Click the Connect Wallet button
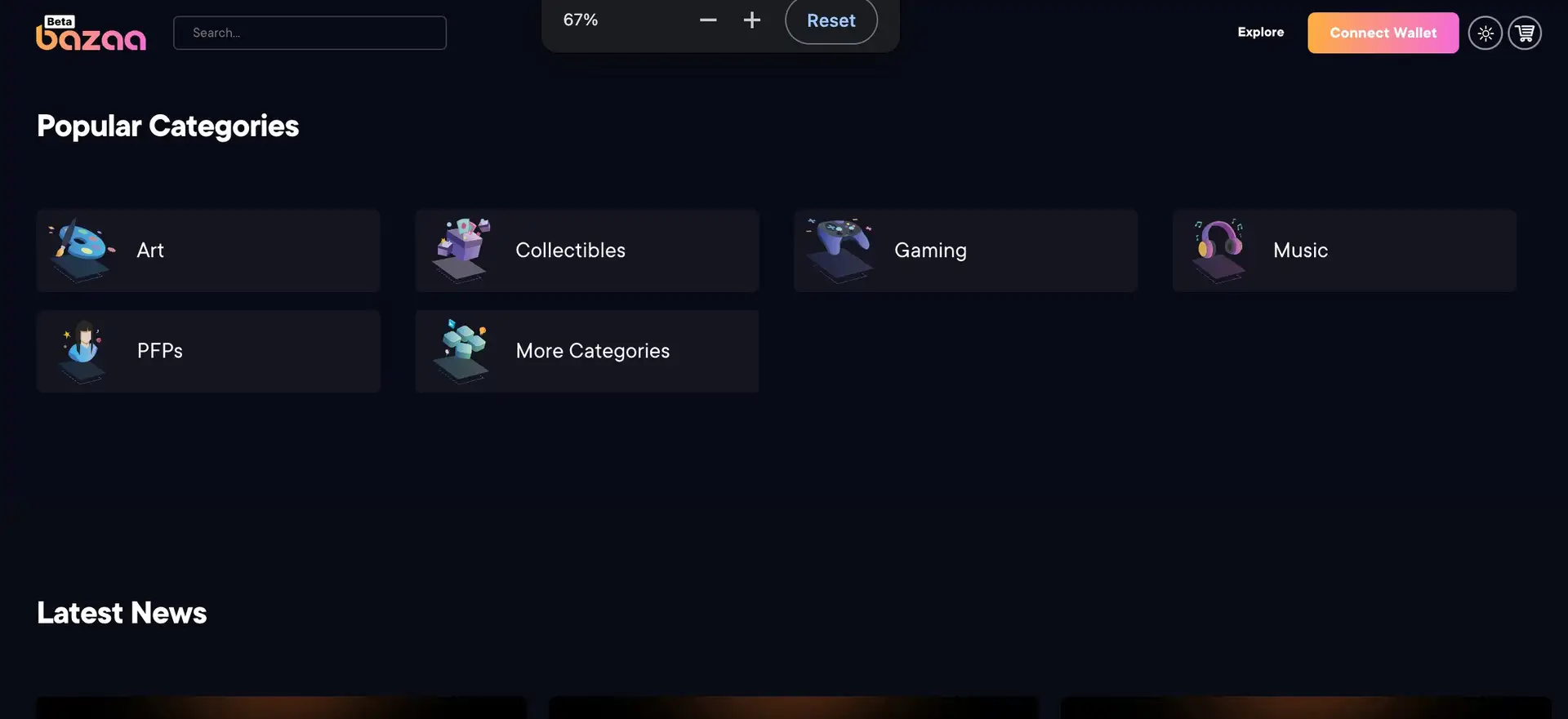The width and height of the screenshot is (1568, 719). coord(1383,33)
